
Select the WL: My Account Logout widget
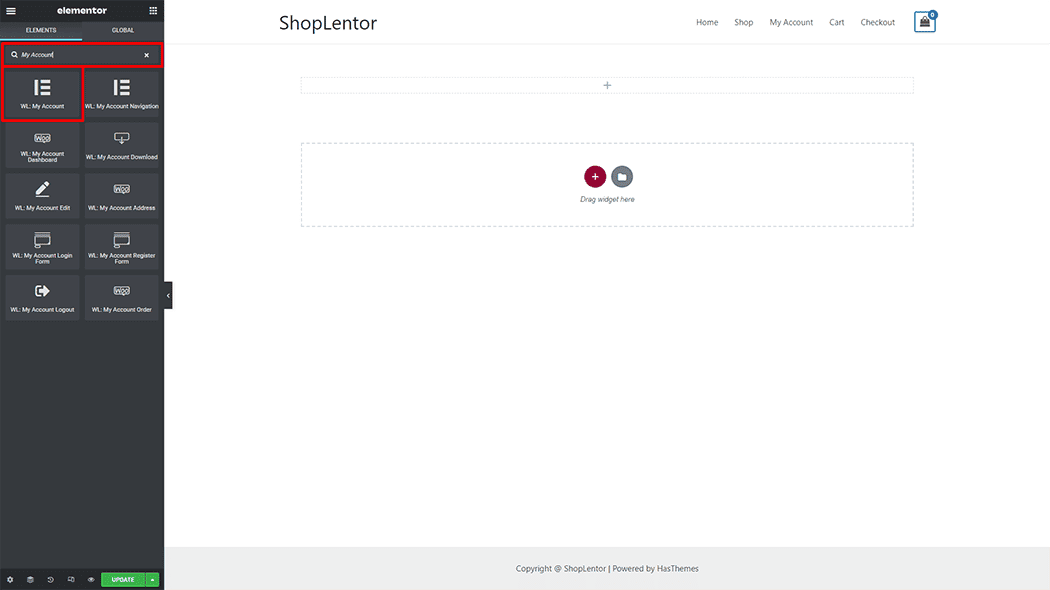[x=42, y=297]
